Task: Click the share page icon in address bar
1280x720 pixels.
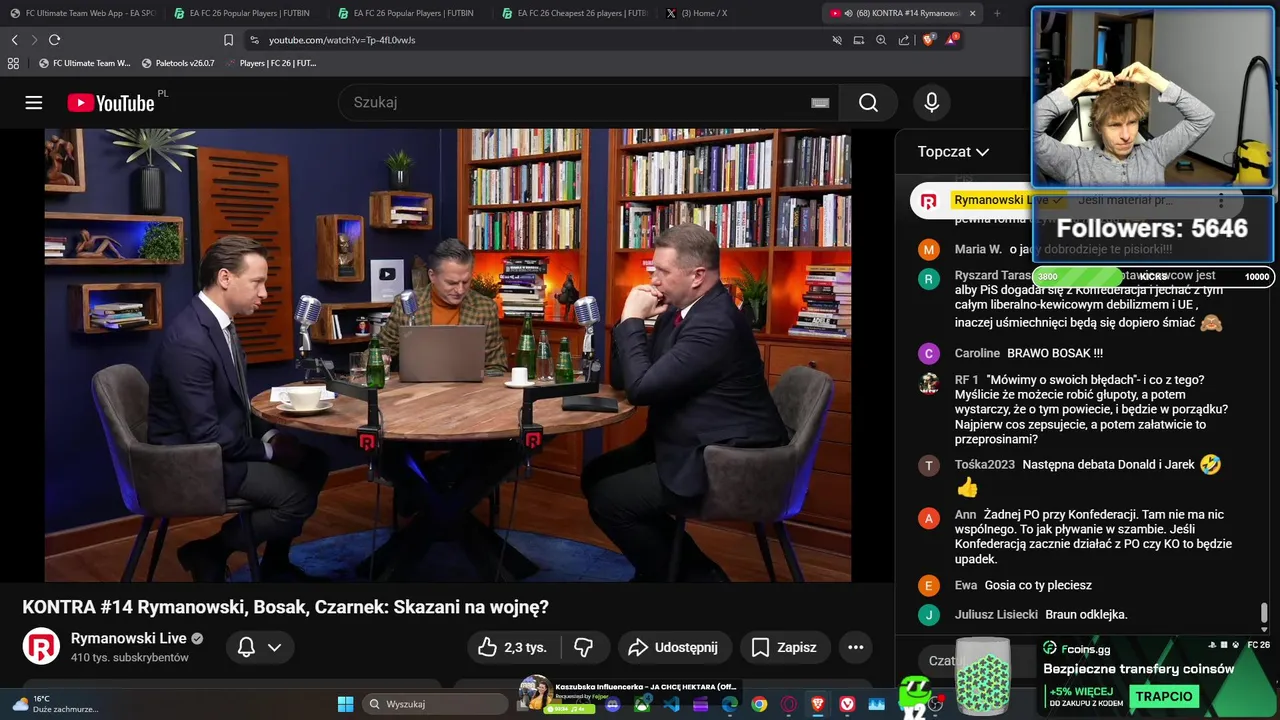Action: coord(904,40)
